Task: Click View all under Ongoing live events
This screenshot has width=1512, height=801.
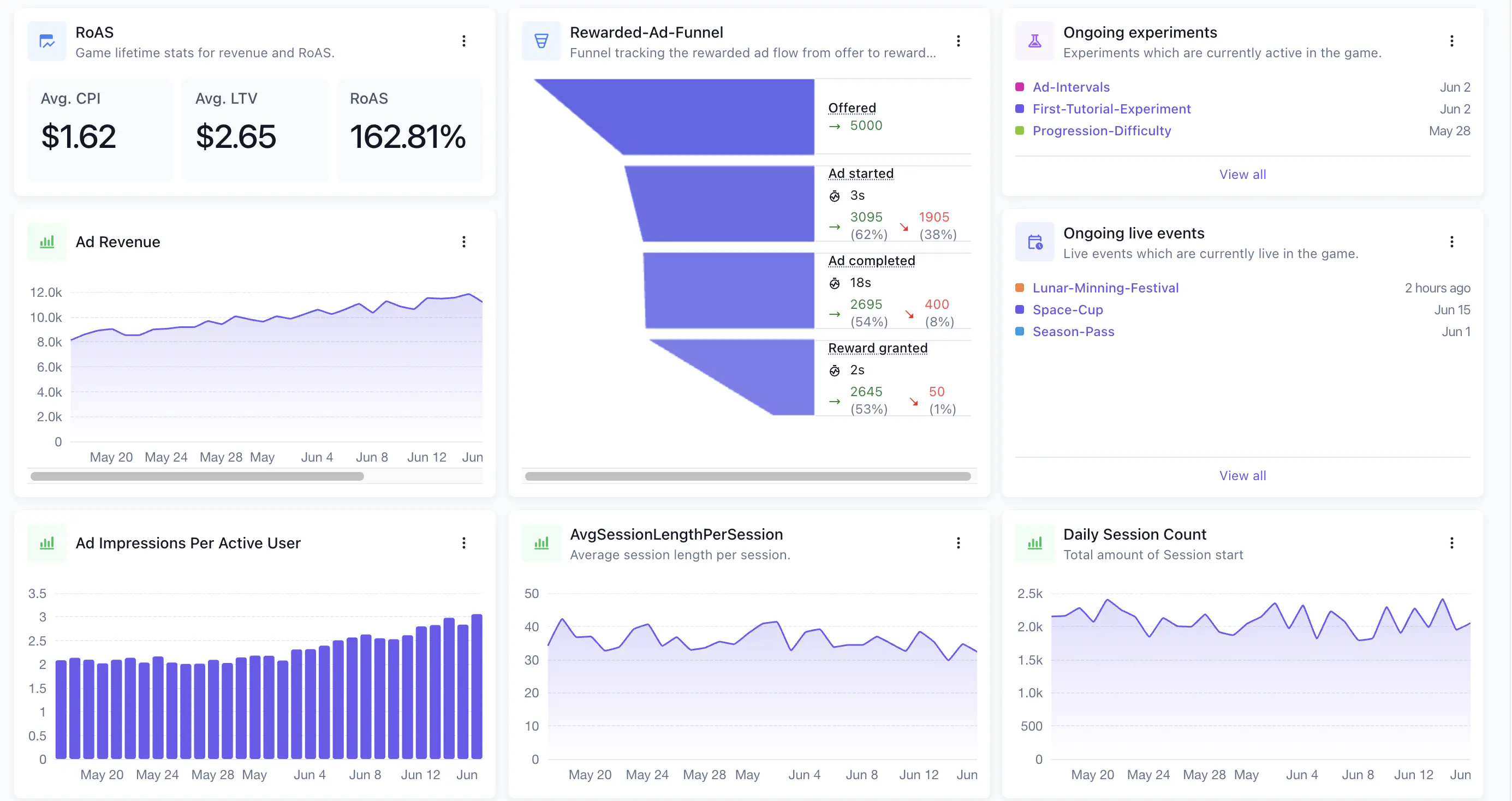Action: (1242, 475)
